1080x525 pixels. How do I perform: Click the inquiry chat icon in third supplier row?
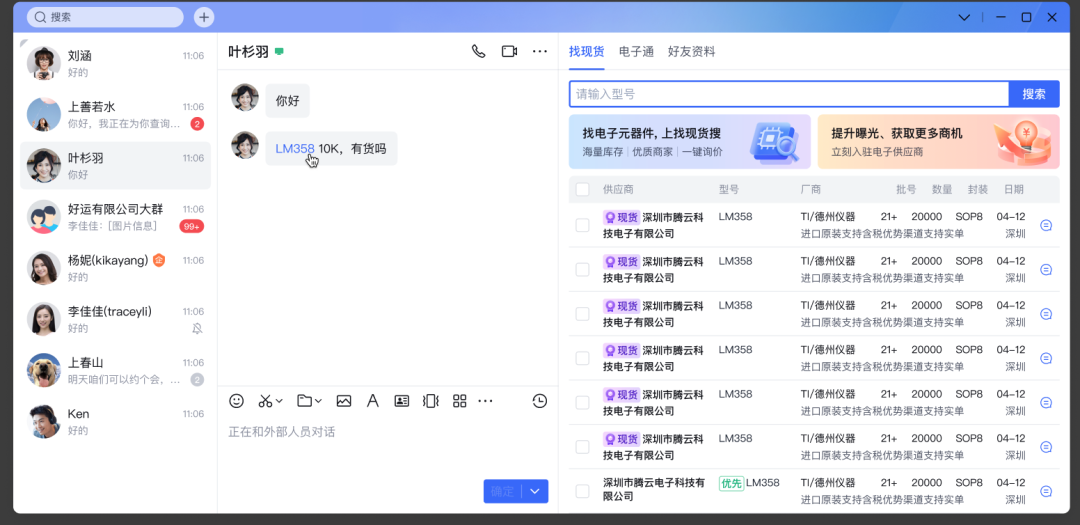pyautogui.click(x=1046, y=313)
